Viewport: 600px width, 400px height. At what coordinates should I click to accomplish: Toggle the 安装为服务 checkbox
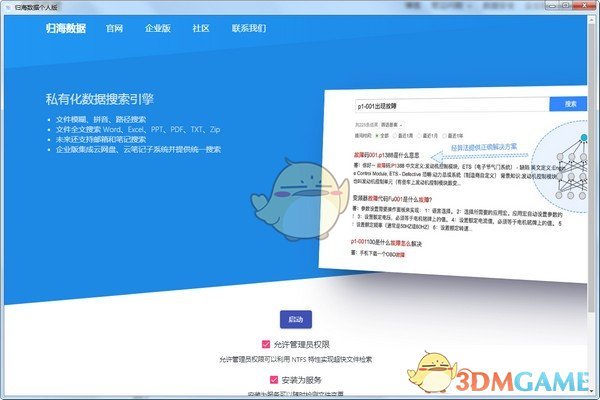coord(274,380)
